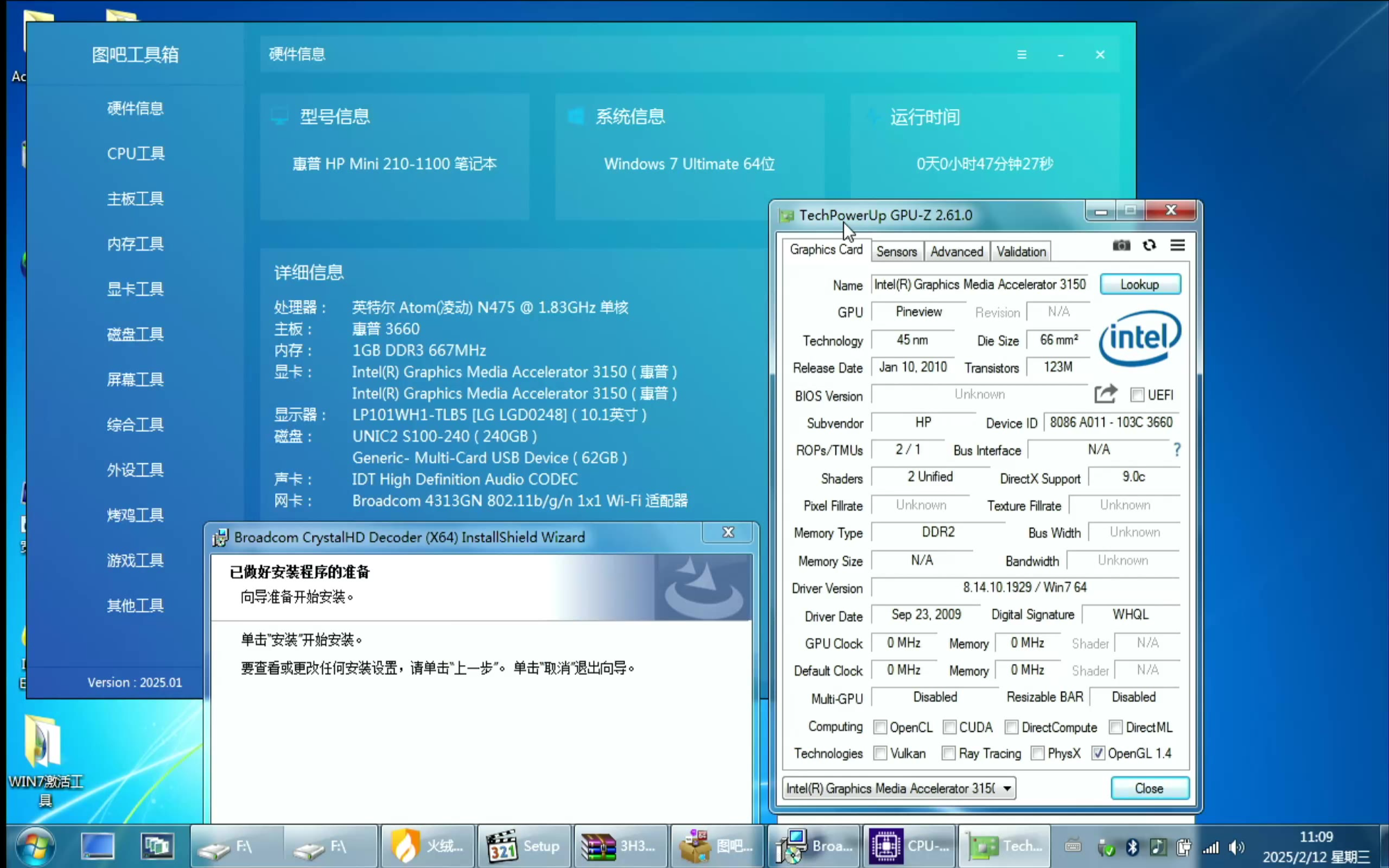Toggle the CUDA checkbox
Viewport: 1389px width, 868px height.
tap(949, 727)
